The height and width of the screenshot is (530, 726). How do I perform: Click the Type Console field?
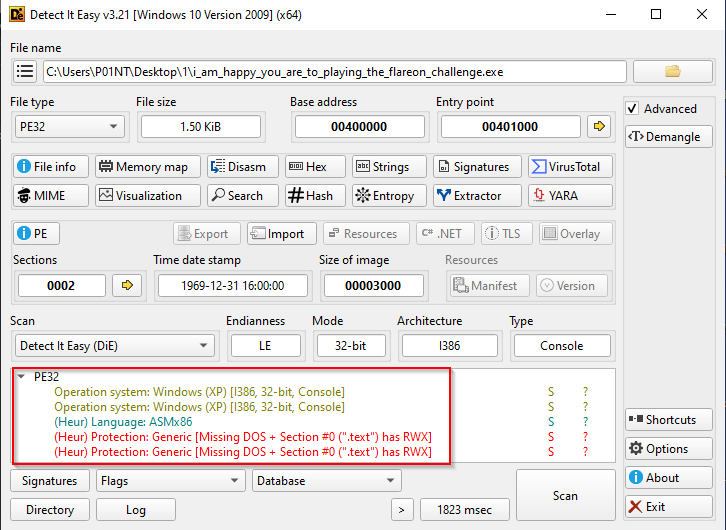click(x=562, y=346)
